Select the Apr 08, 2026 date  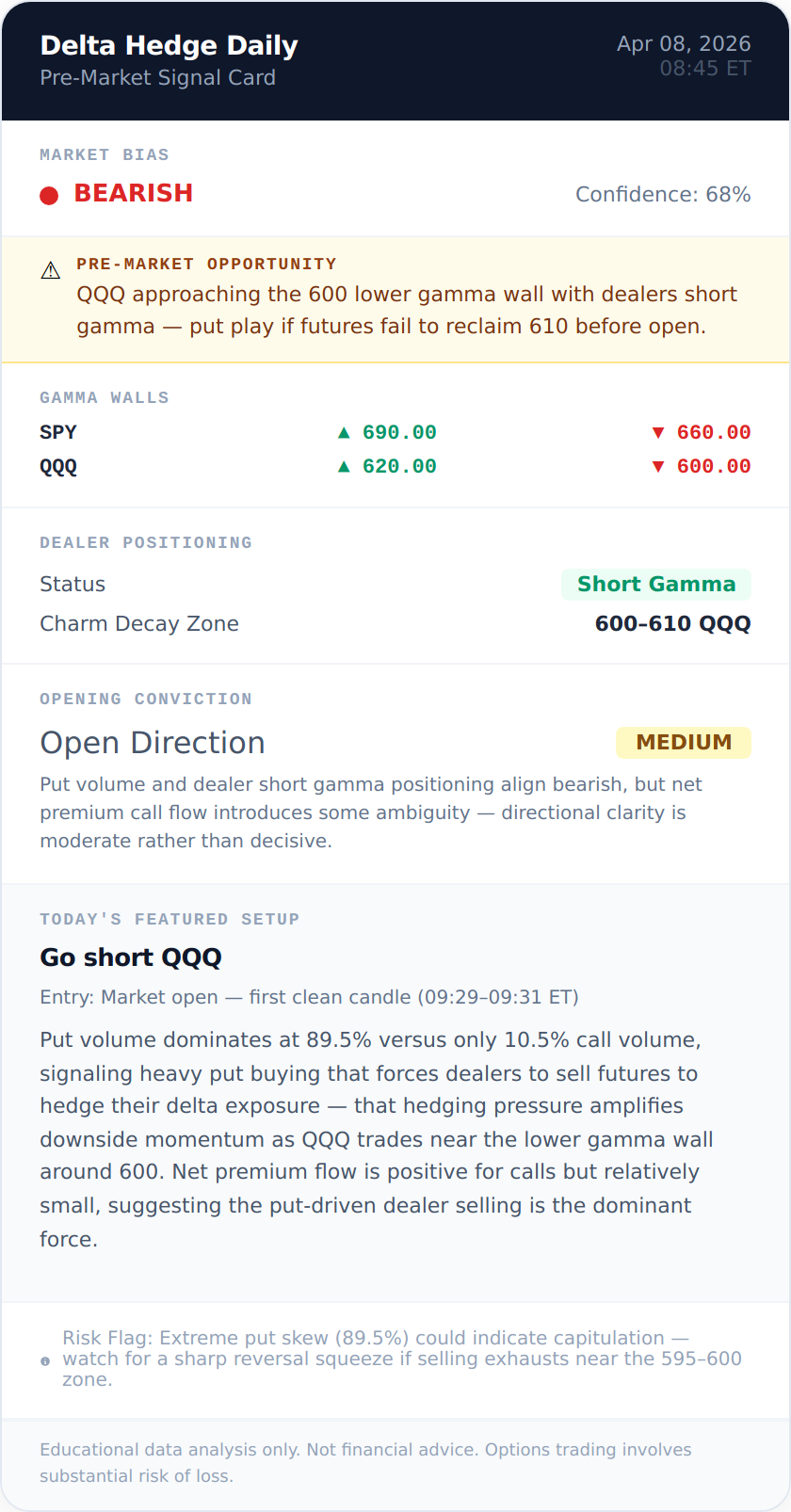684,44
